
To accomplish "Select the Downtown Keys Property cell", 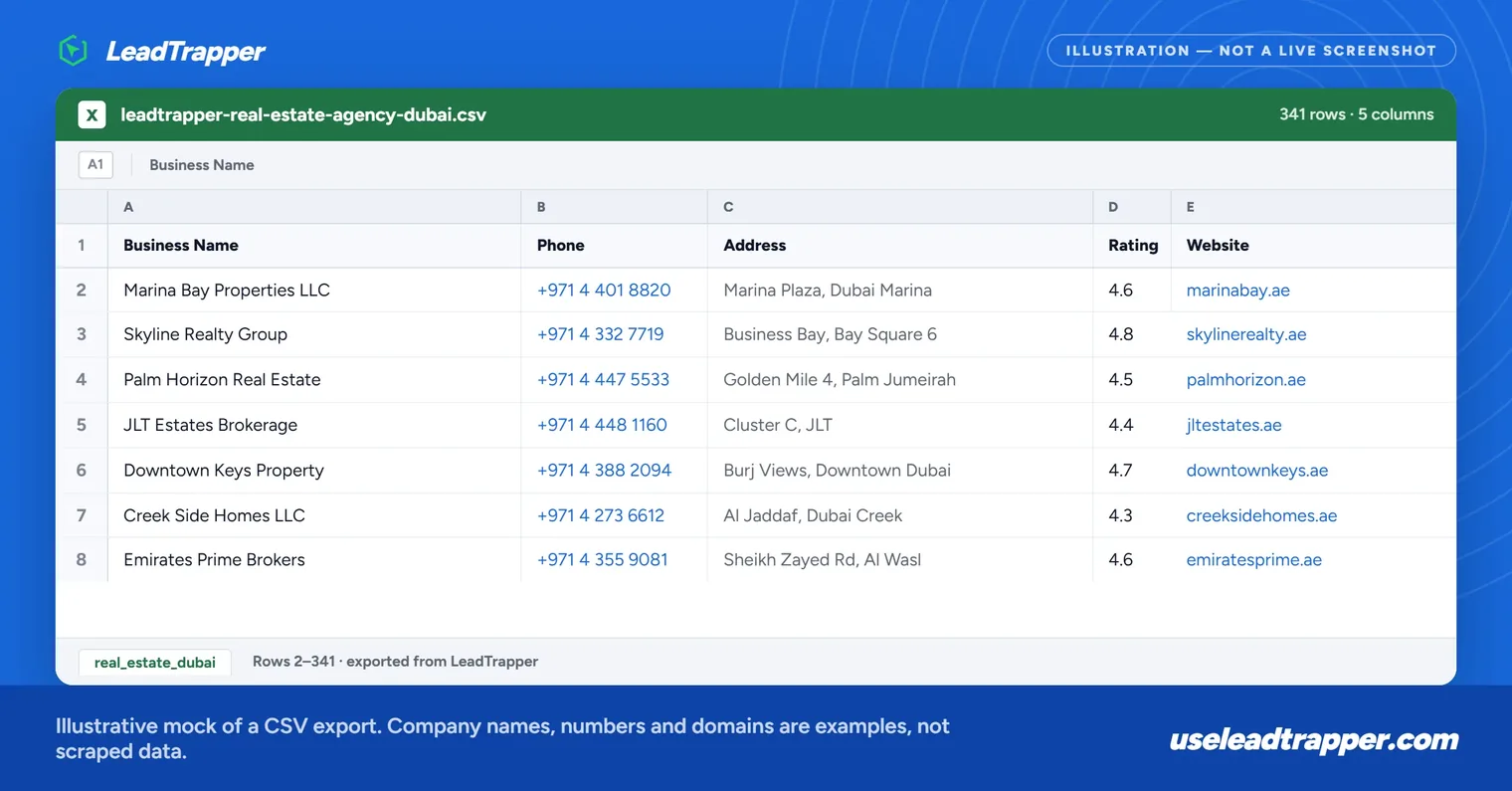I will coord(314,471).
